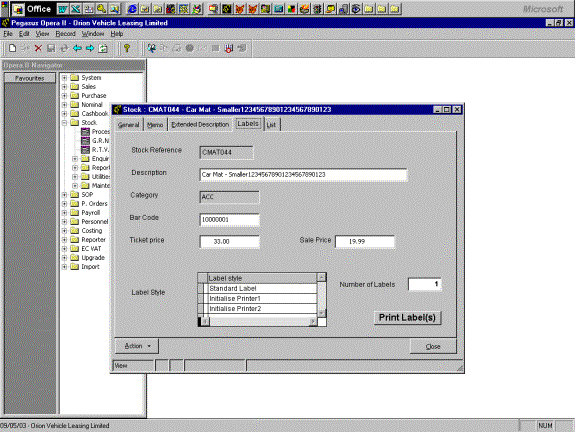Screen dimensions: 575x432
Task: Click the key icon in Office bar
Action: (102, 9)
